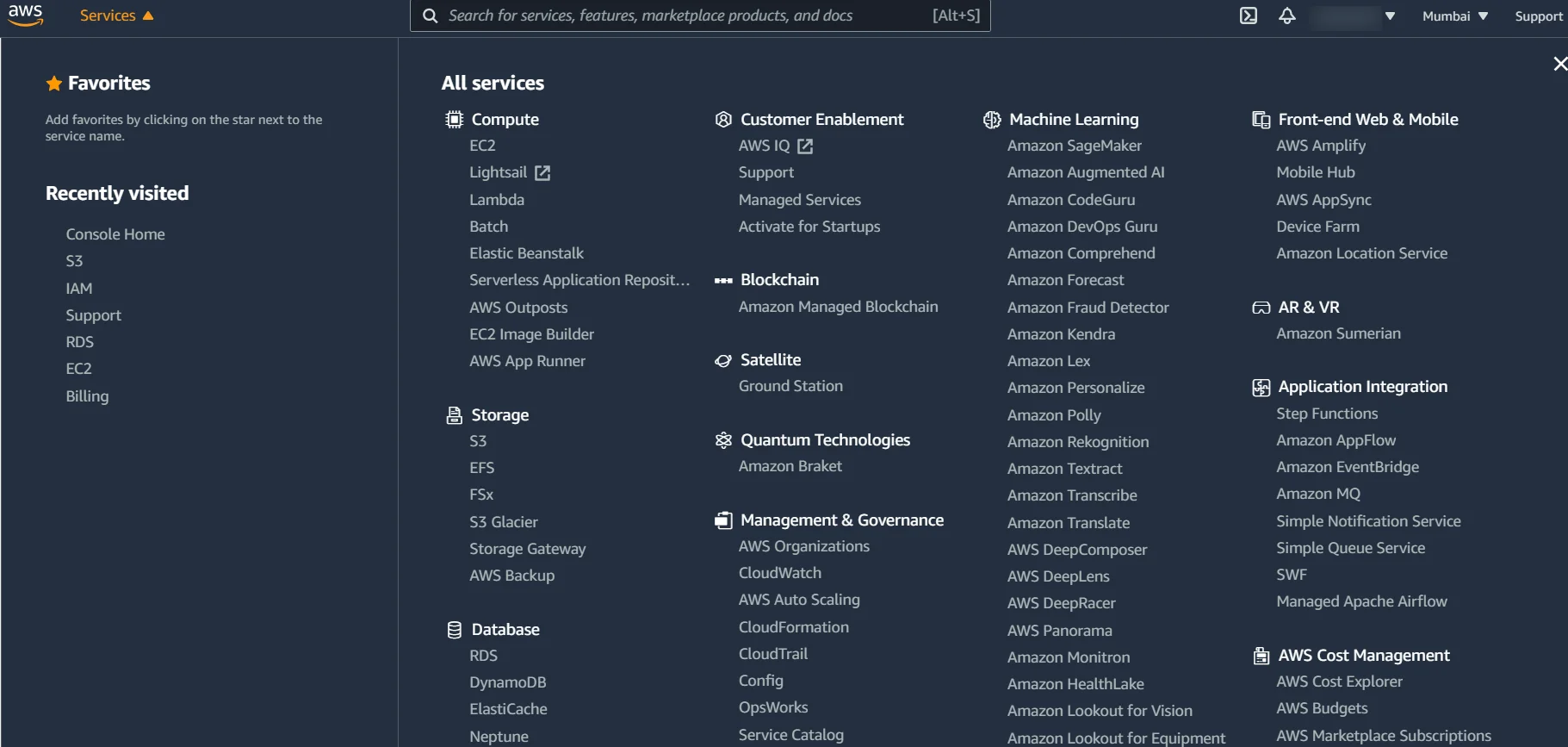Viewport: 1568px width, 747px height.
Task: Open Step Functions service
Action: [x=1327, y=414]
